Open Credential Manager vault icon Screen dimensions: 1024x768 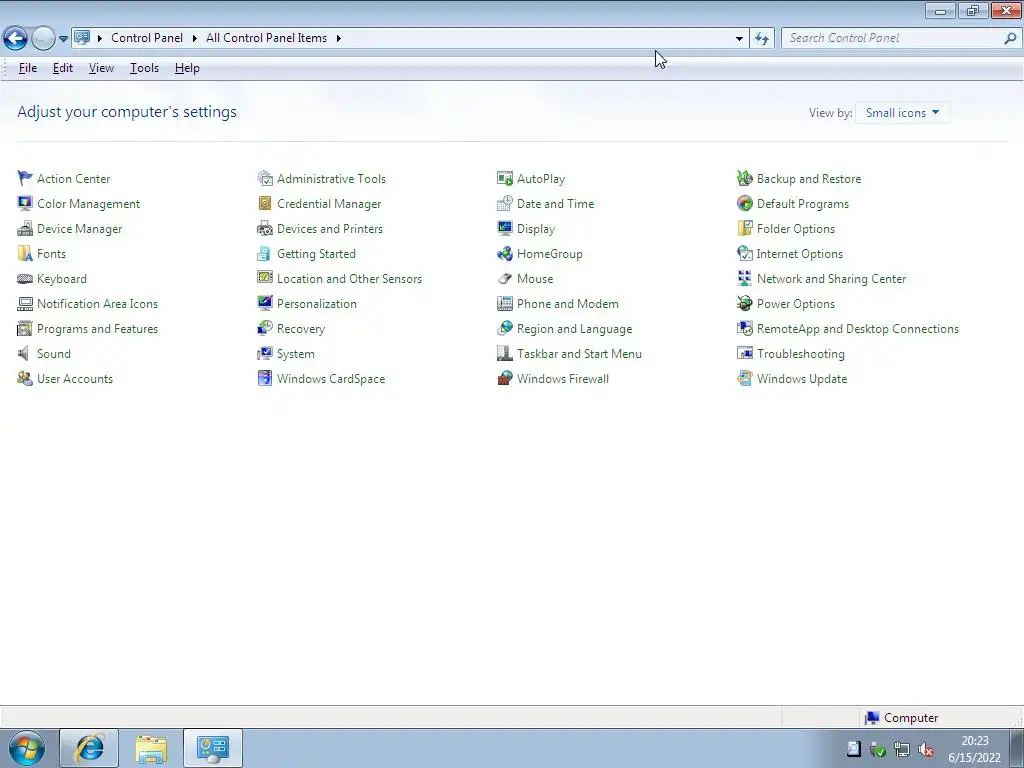264,203
